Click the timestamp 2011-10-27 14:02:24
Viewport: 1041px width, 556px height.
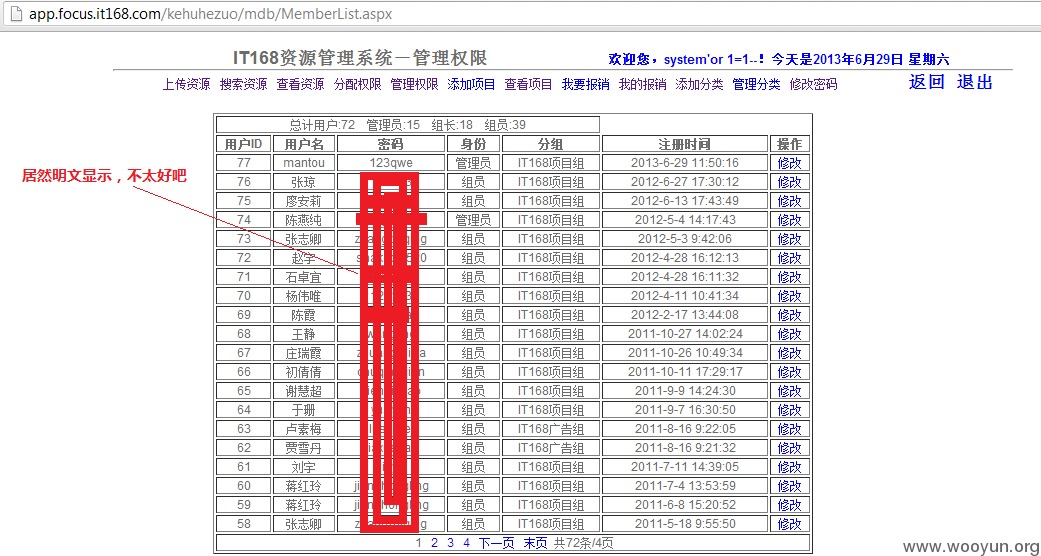[684, 334]
